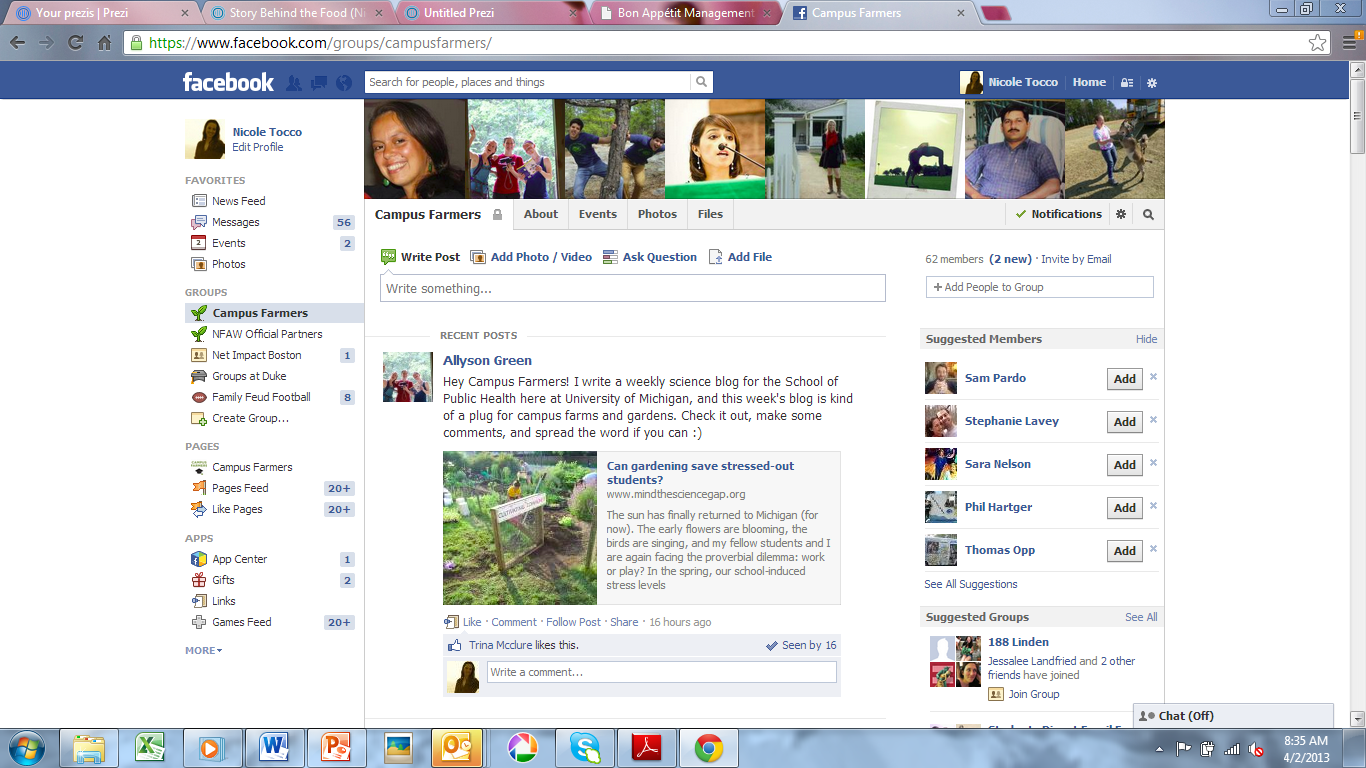Open App Center in sidebar
The image size is (1366, 768).
pos(239,559)
